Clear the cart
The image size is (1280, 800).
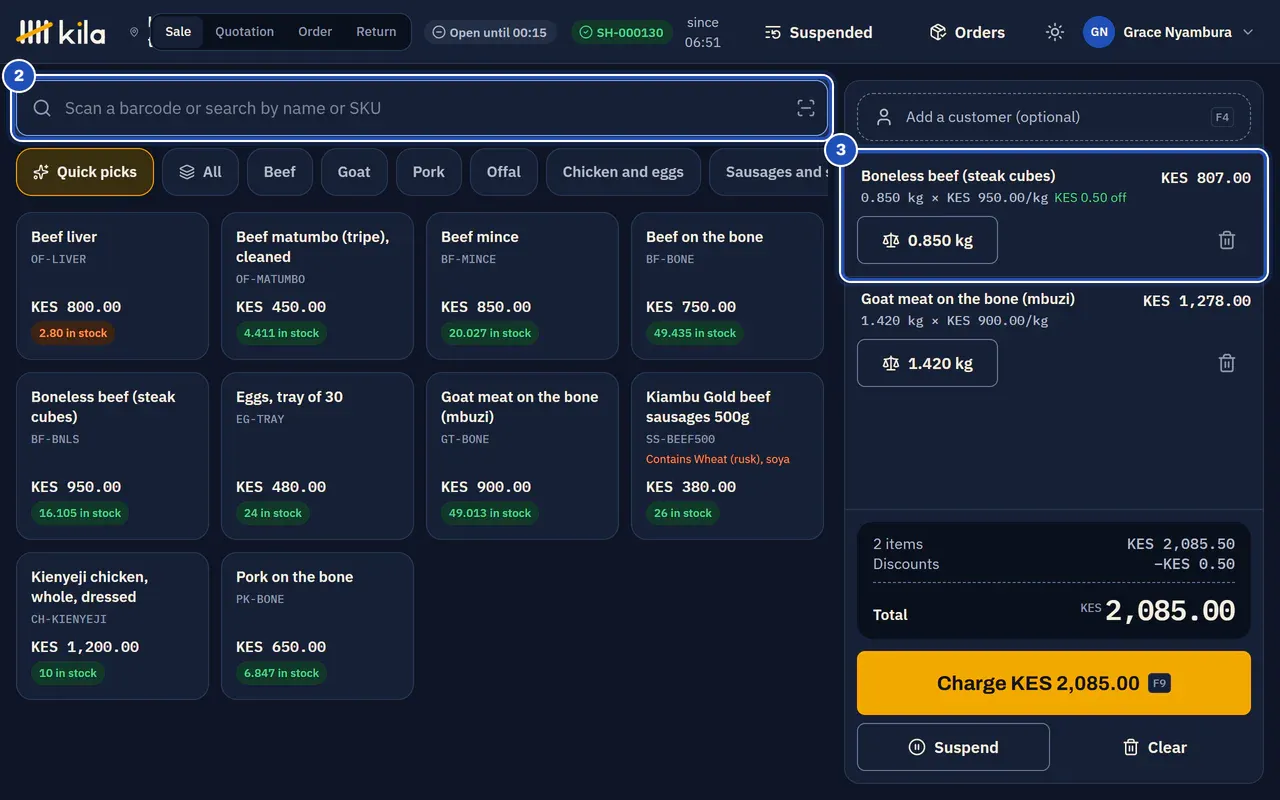1155,747
